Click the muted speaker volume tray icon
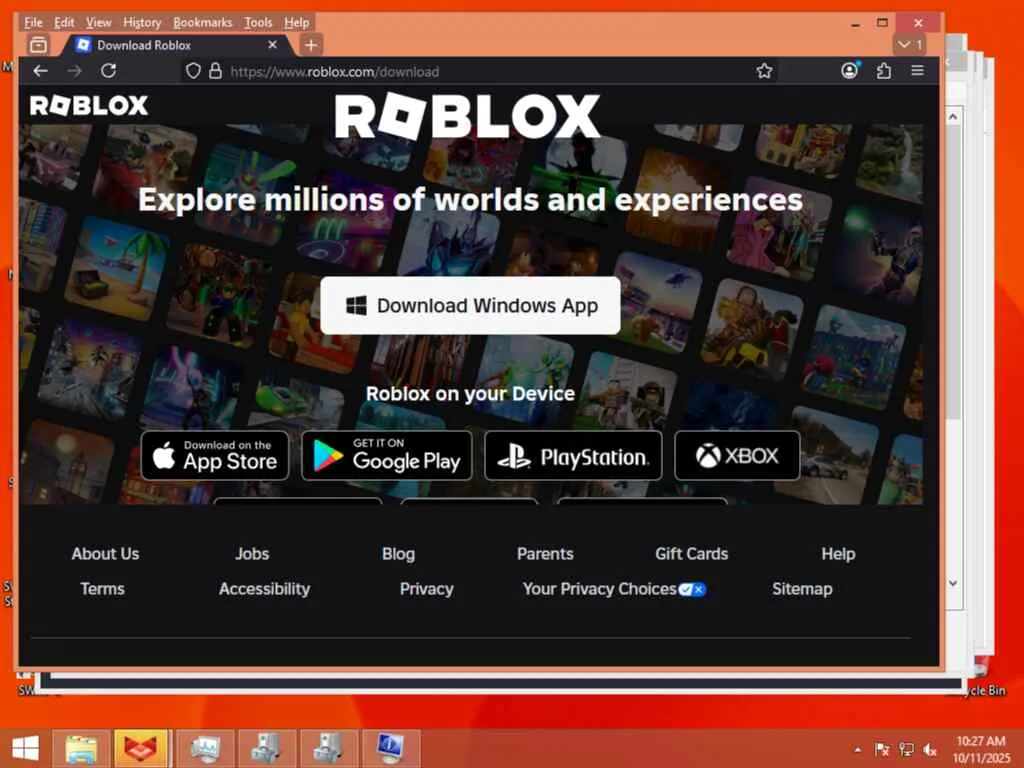Image resolution: width=1024 pixels, height=768 pixels. coord(930,750)
